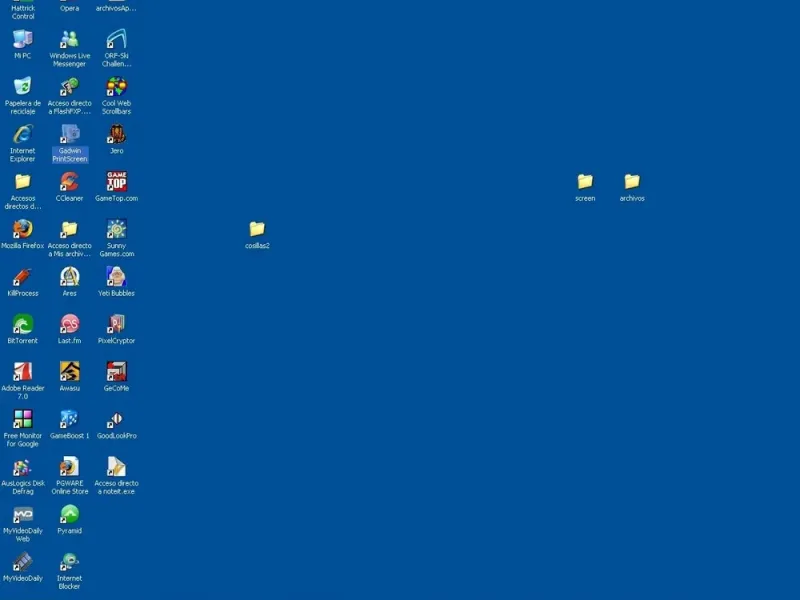Select the GeCoMe shortcut icon
This screenshot has width=800, height=600.
(x=116, y=371)
